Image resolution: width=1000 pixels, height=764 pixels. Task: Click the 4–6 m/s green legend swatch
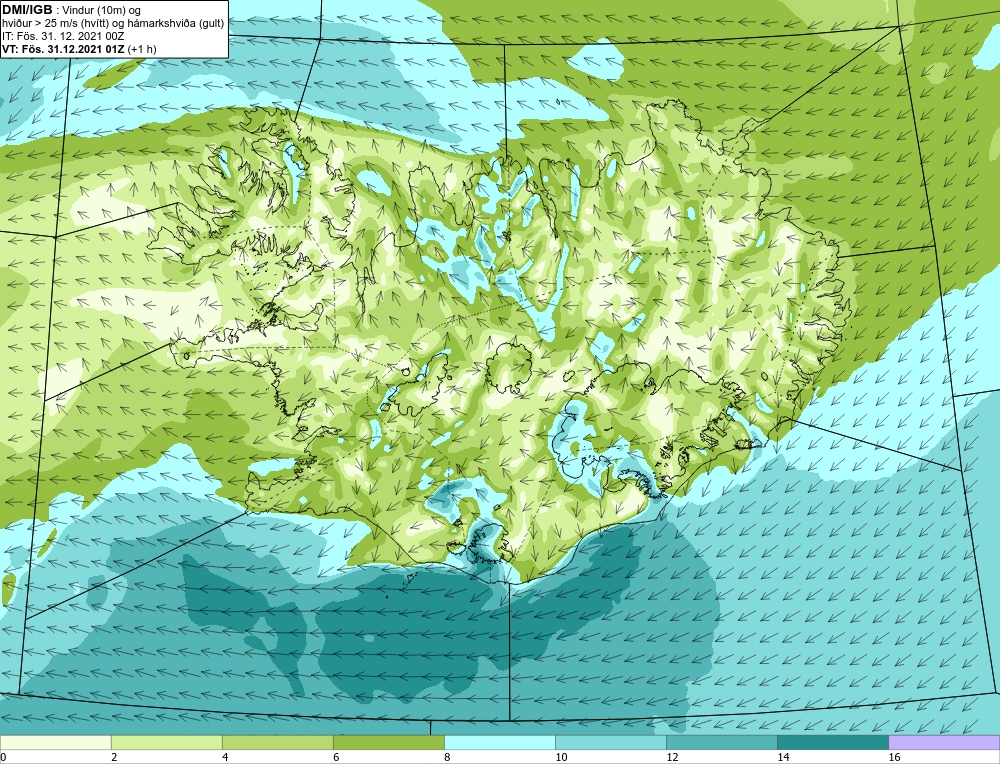(277, 742)
